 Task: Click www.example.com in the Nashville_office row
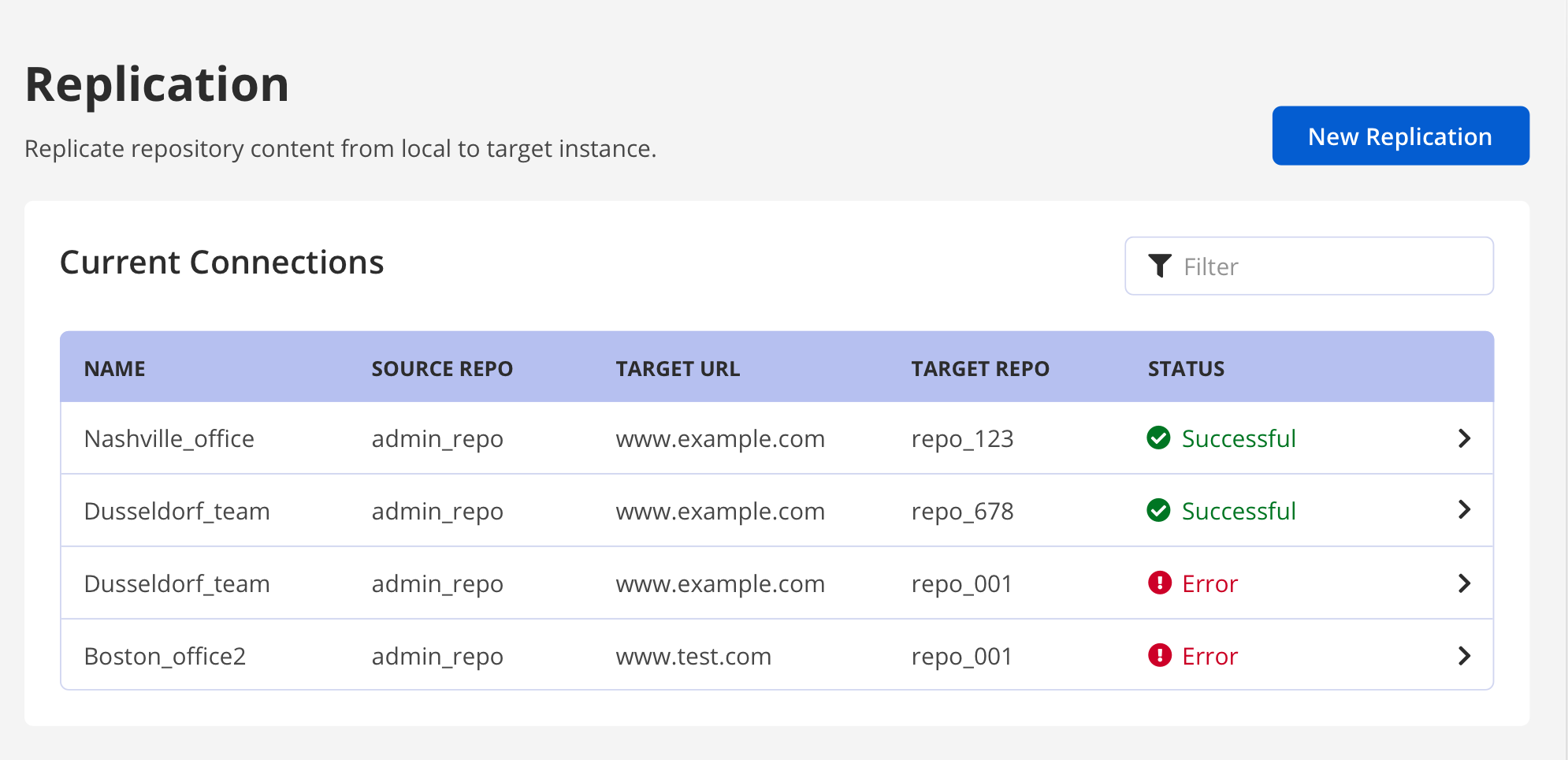[x=720, y=438]
